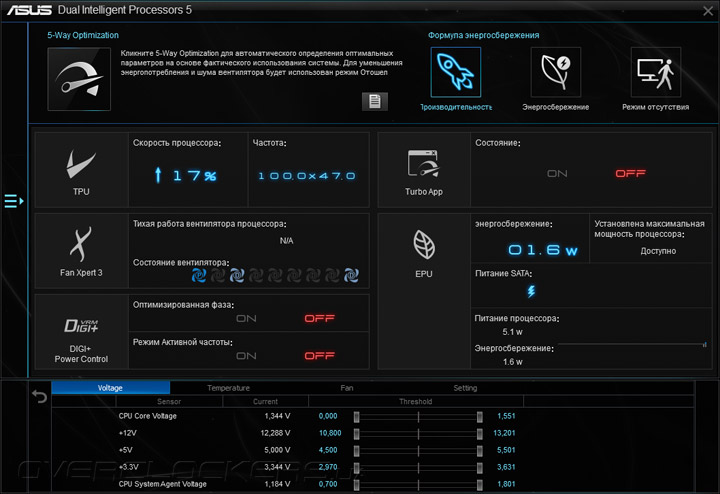This screenshot has height=494, width=720.
Task: Click the SATA power lightning icon
Action: point(531,291)
